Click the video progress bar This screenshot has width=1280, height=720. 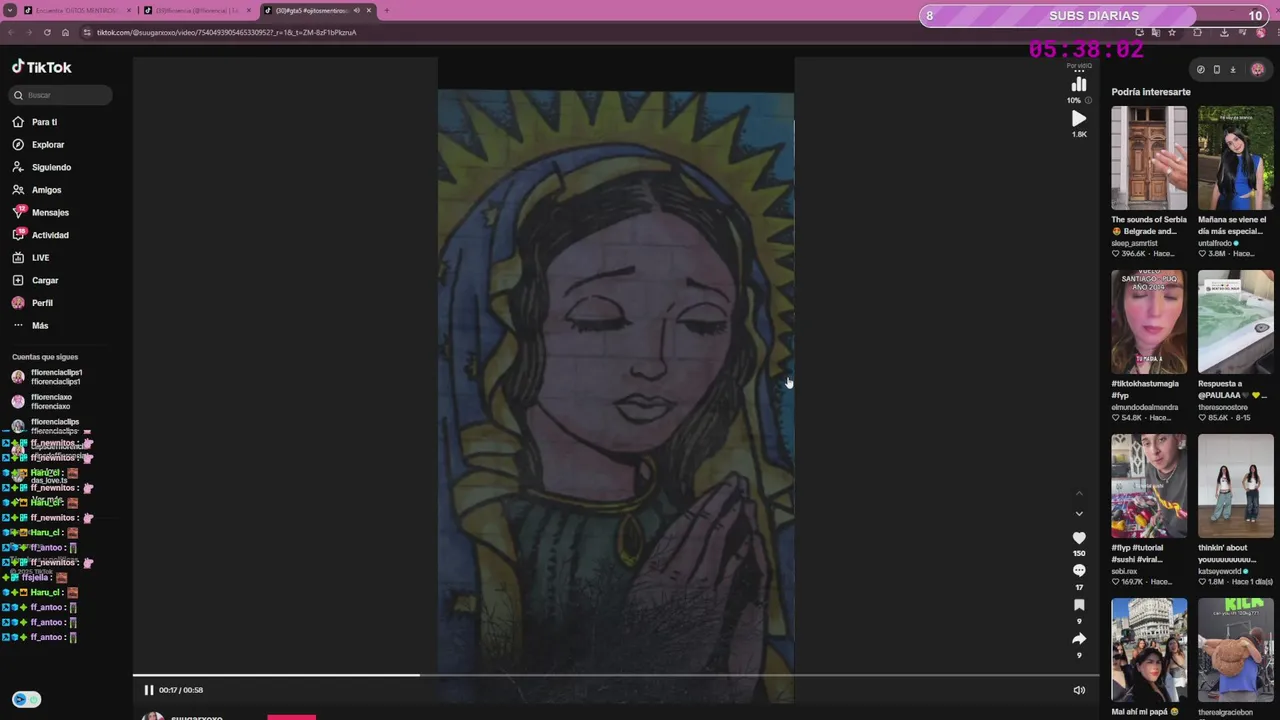[x=616, y=675]
